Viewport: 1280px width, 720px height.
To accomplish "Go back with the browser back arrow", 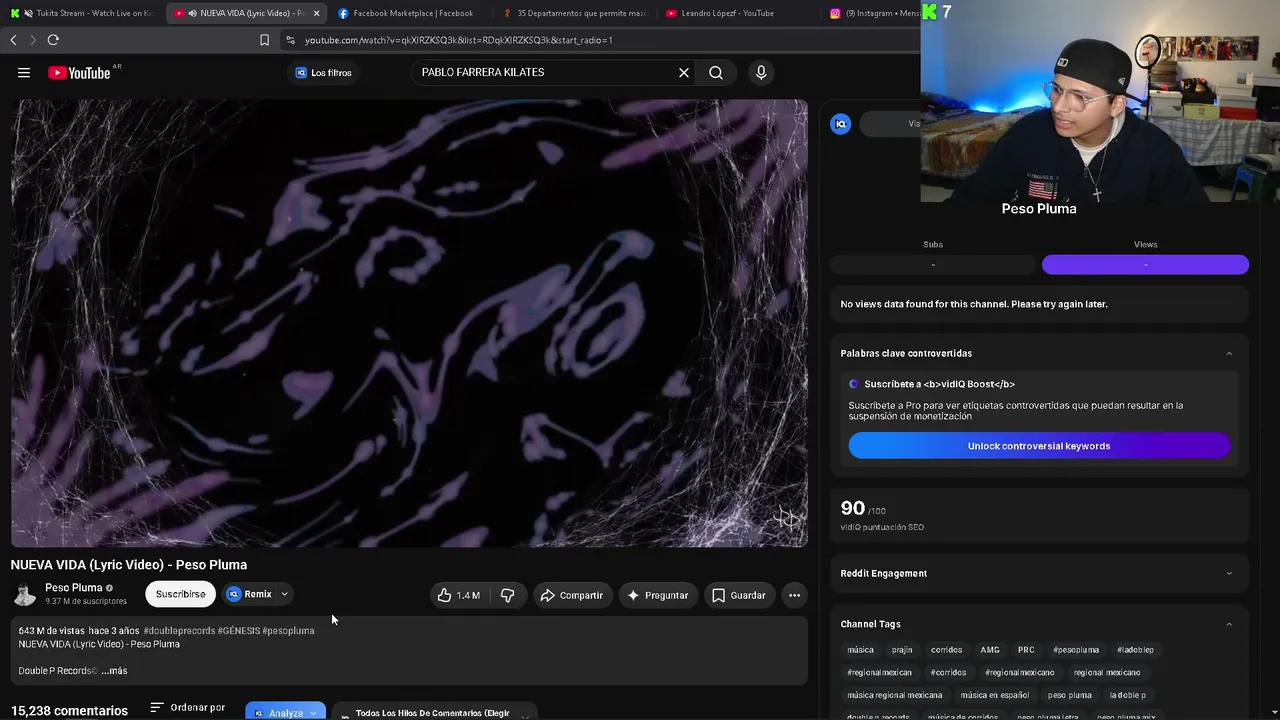I will coord(13,40).
